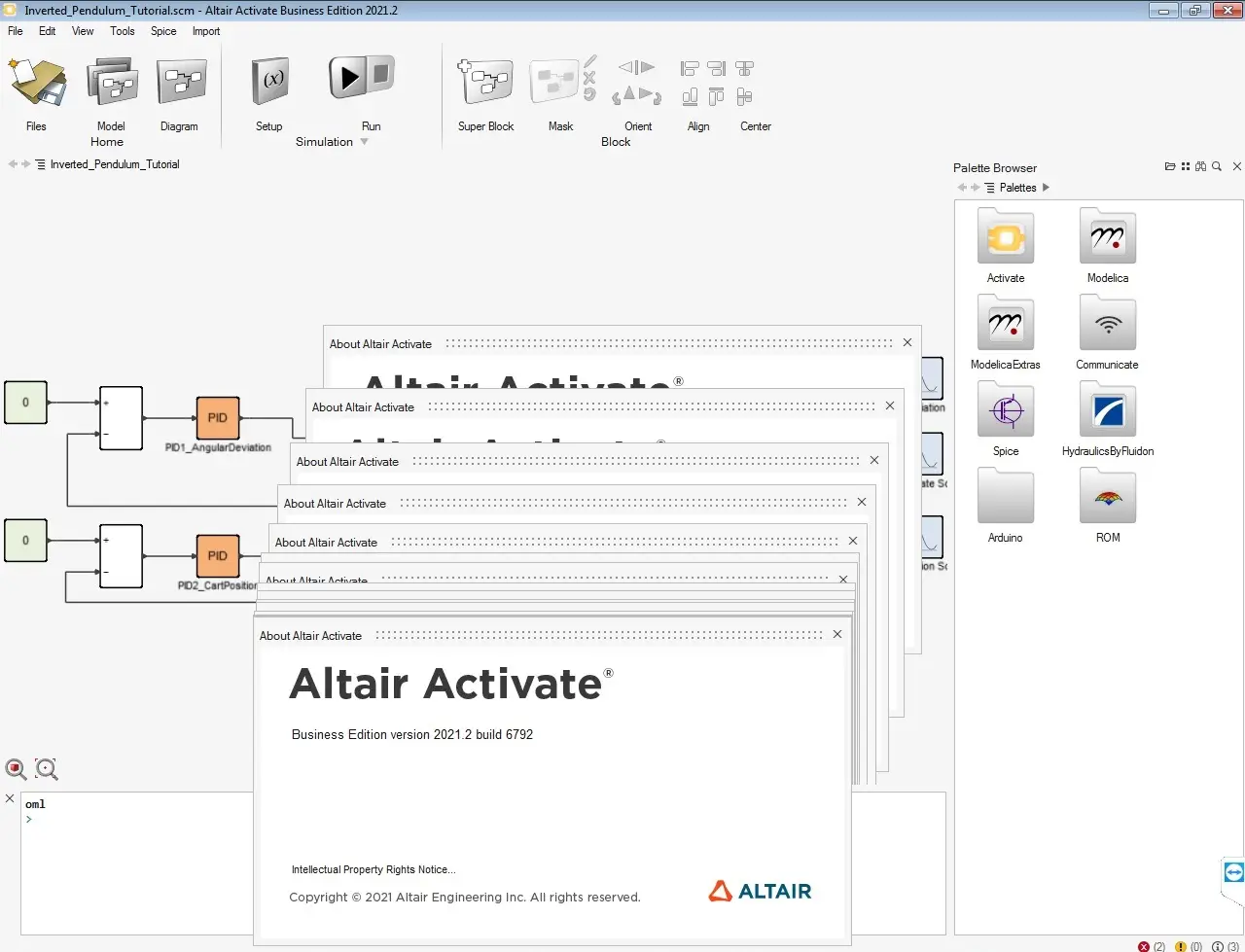The height and width of the screenshot is (952, 1245).
Task: Select the upper summation block
Action: (121, 418)
